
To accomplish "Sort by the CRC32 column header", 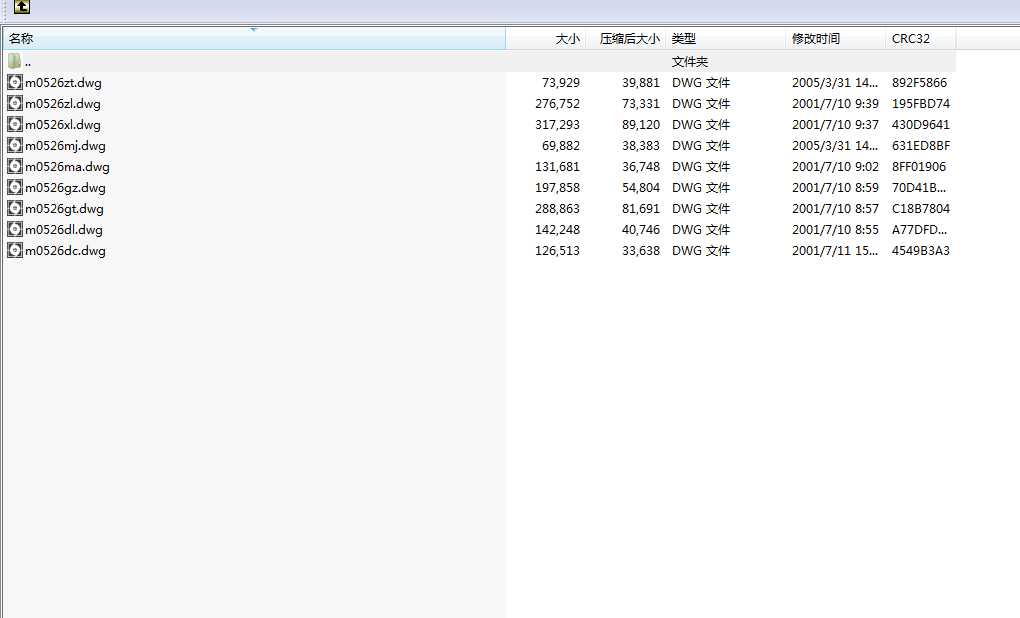I will tap(920, 39).
